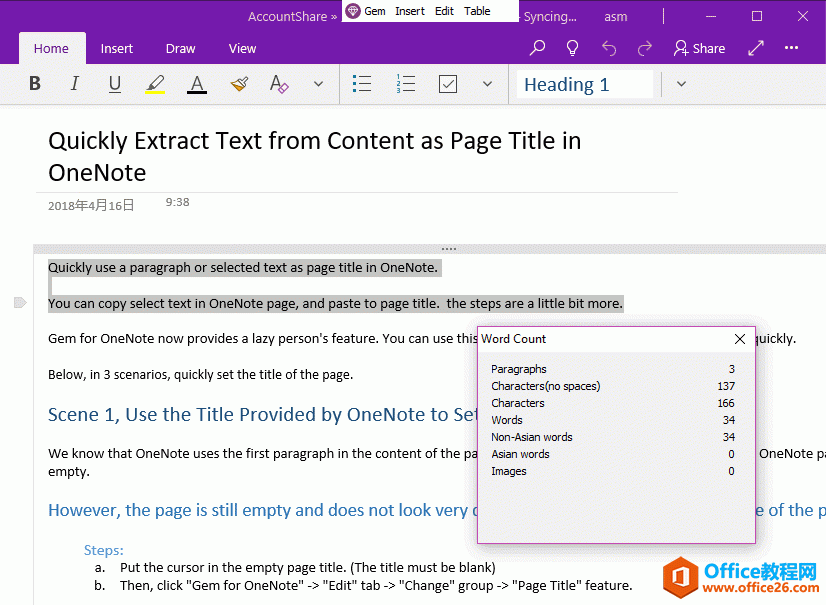The image size is (826, 605).
Task: Select the text highlight color tool
Action: click(155, 84)
